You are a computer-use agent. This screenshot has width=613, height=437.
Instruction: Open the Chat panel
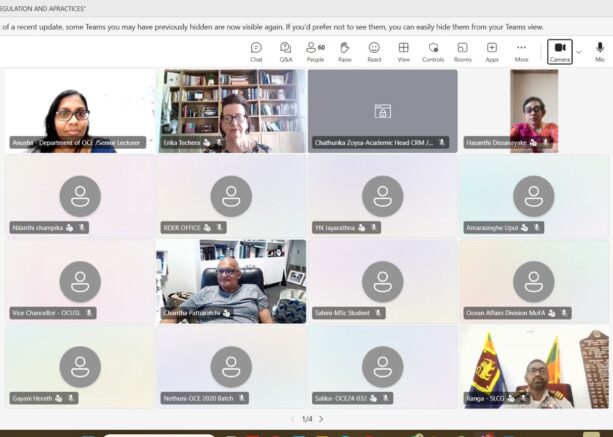[256, 51]
